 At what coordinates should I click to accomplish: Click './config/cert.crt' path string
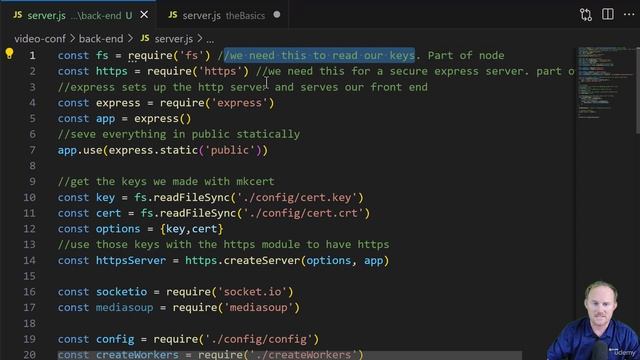303,213
